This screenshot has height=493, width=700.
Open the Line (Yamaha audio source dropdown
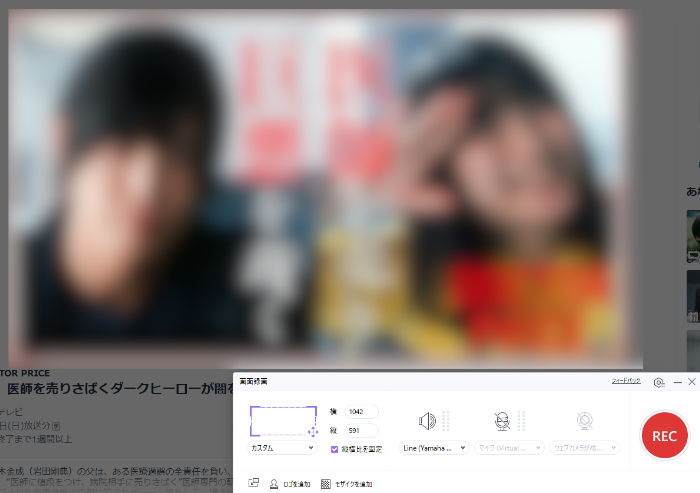(434, 448)
